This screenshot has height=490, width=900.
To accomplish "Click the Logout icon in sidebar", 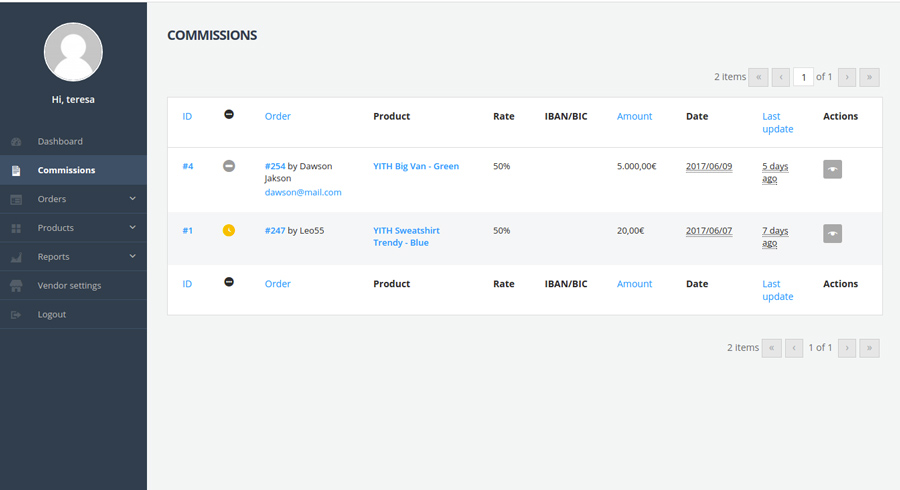I will [16, 315].
